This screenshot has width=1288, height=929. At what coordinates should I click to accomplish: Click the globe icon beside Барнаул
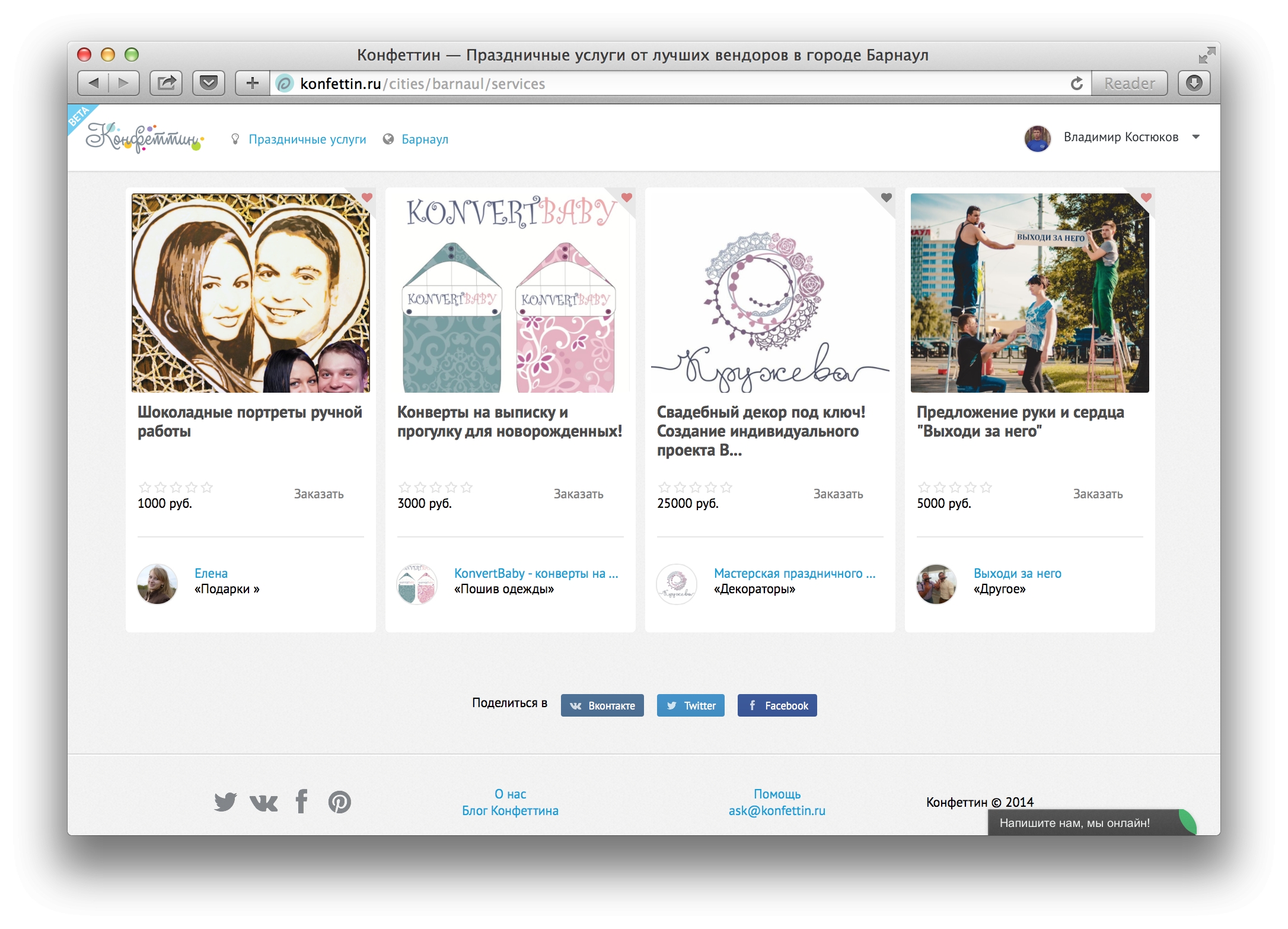click(x=388, y=139)
